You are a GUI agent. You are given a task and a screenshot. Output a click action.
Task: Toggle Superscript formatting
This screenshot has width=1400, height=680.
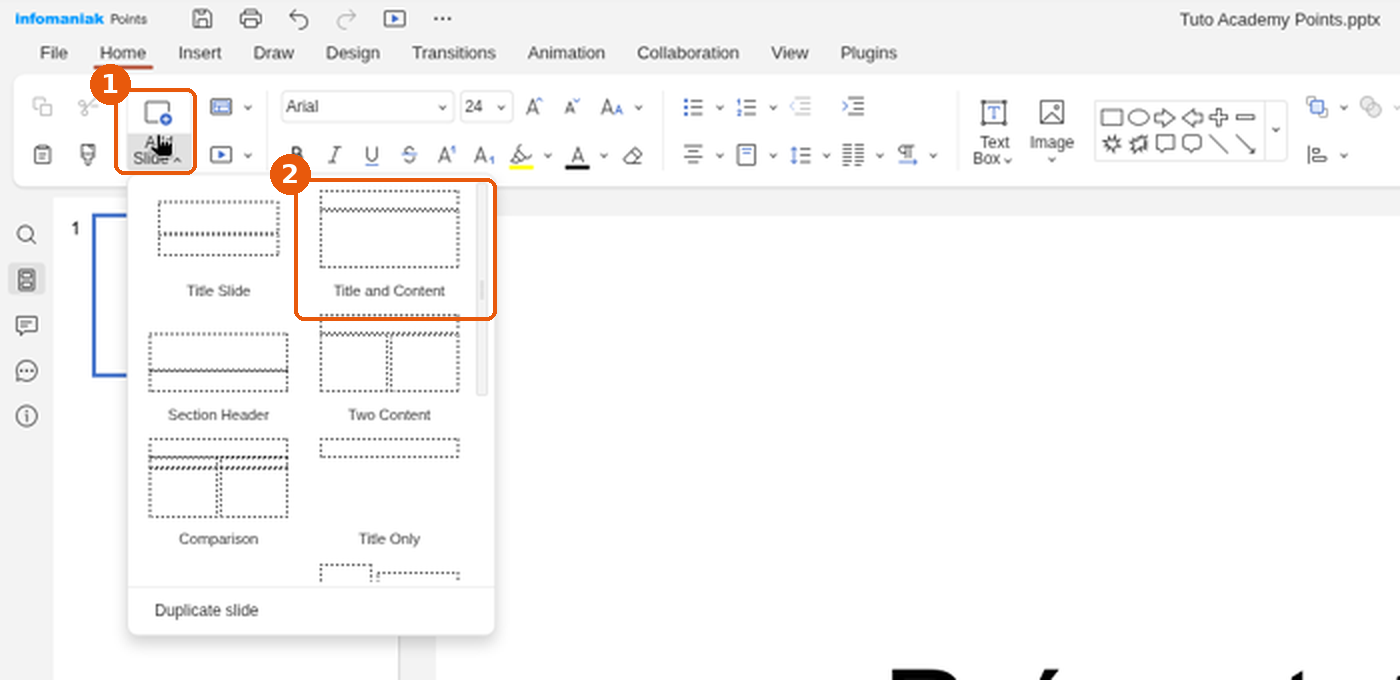pyautogui.click(x=447, y=155)
